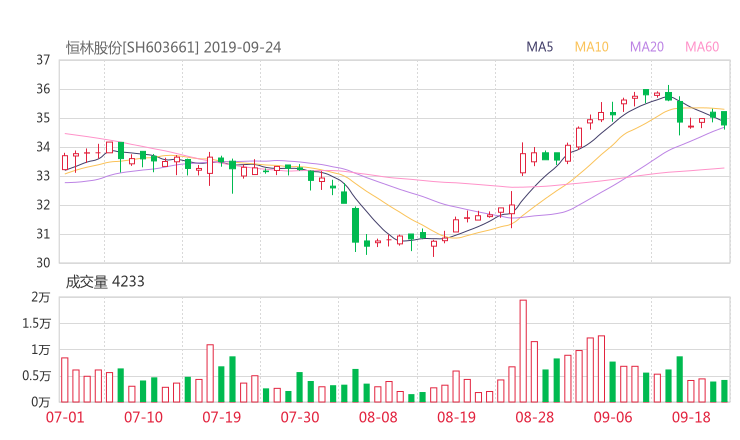Click the first red candlestick at 07-01
This screenshot has height=440, width=740.
65,162
